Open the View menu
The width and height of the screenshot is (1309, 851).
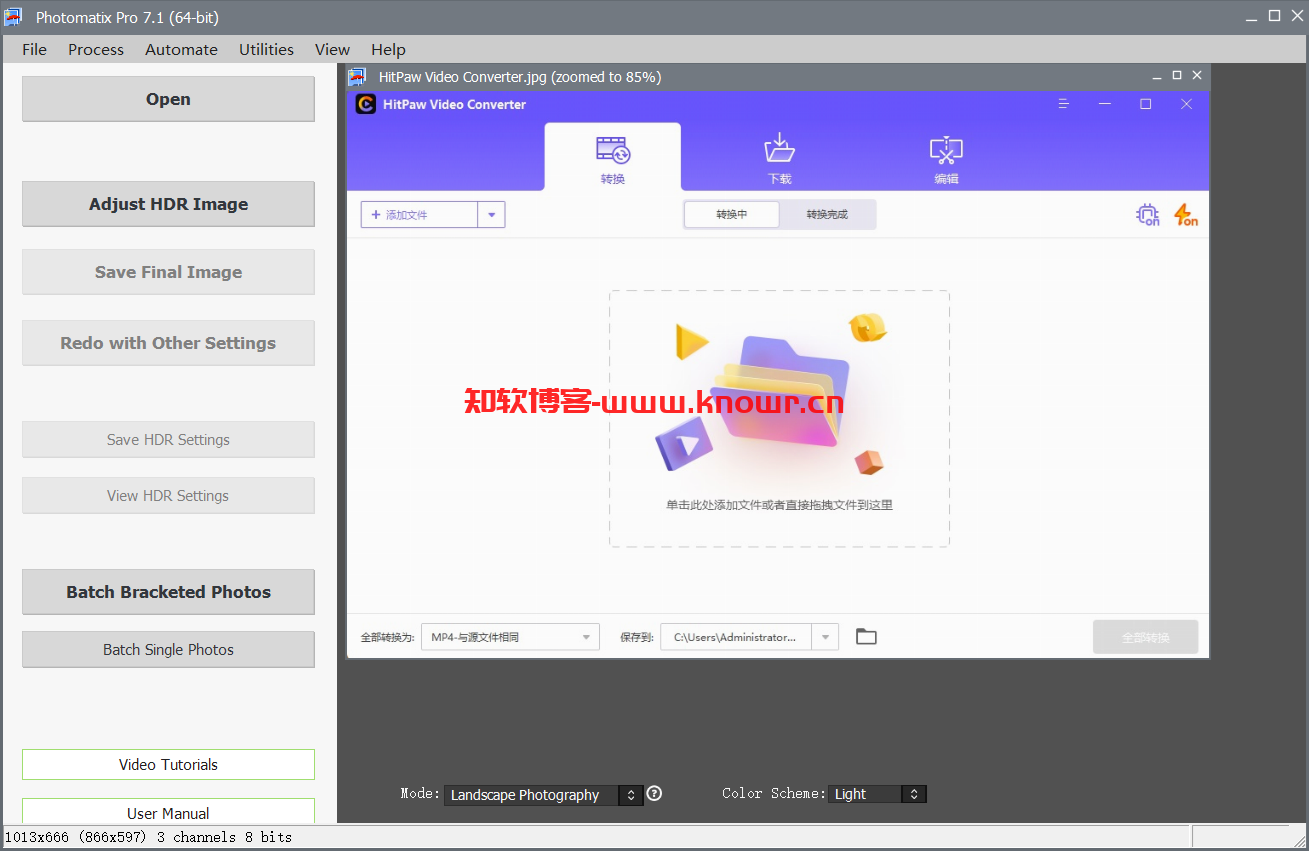click(332, 49)
